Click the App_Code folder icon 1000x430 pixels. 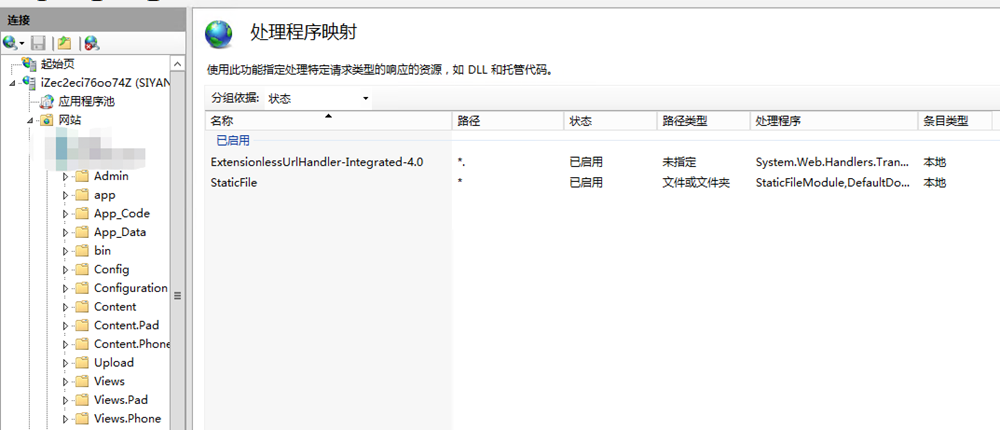(x=81, y=213)
